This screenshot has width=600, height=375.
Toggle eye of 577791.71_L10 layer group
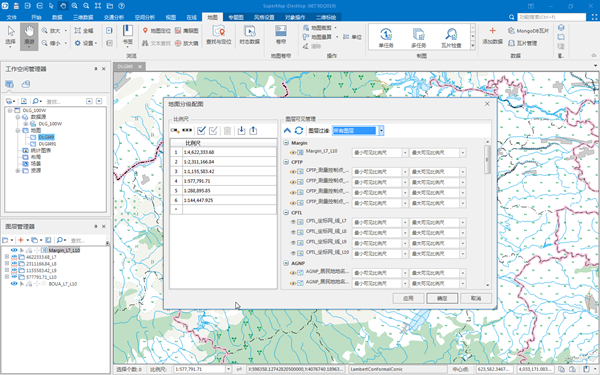point(14,277)
